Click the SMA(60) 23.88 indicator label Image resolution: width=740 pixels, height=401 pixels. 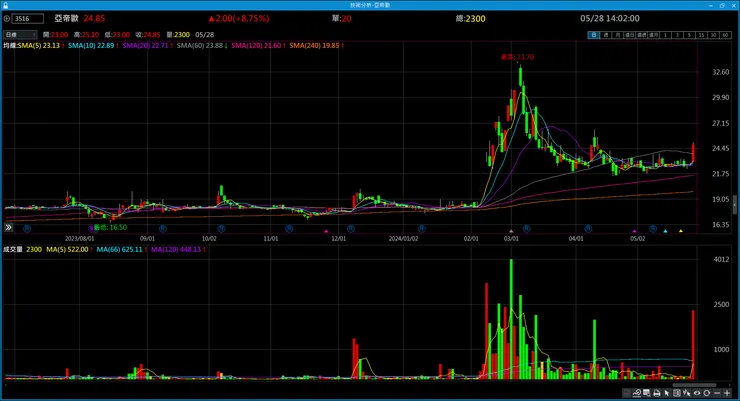pyautogui.click(x=202, y=45)
